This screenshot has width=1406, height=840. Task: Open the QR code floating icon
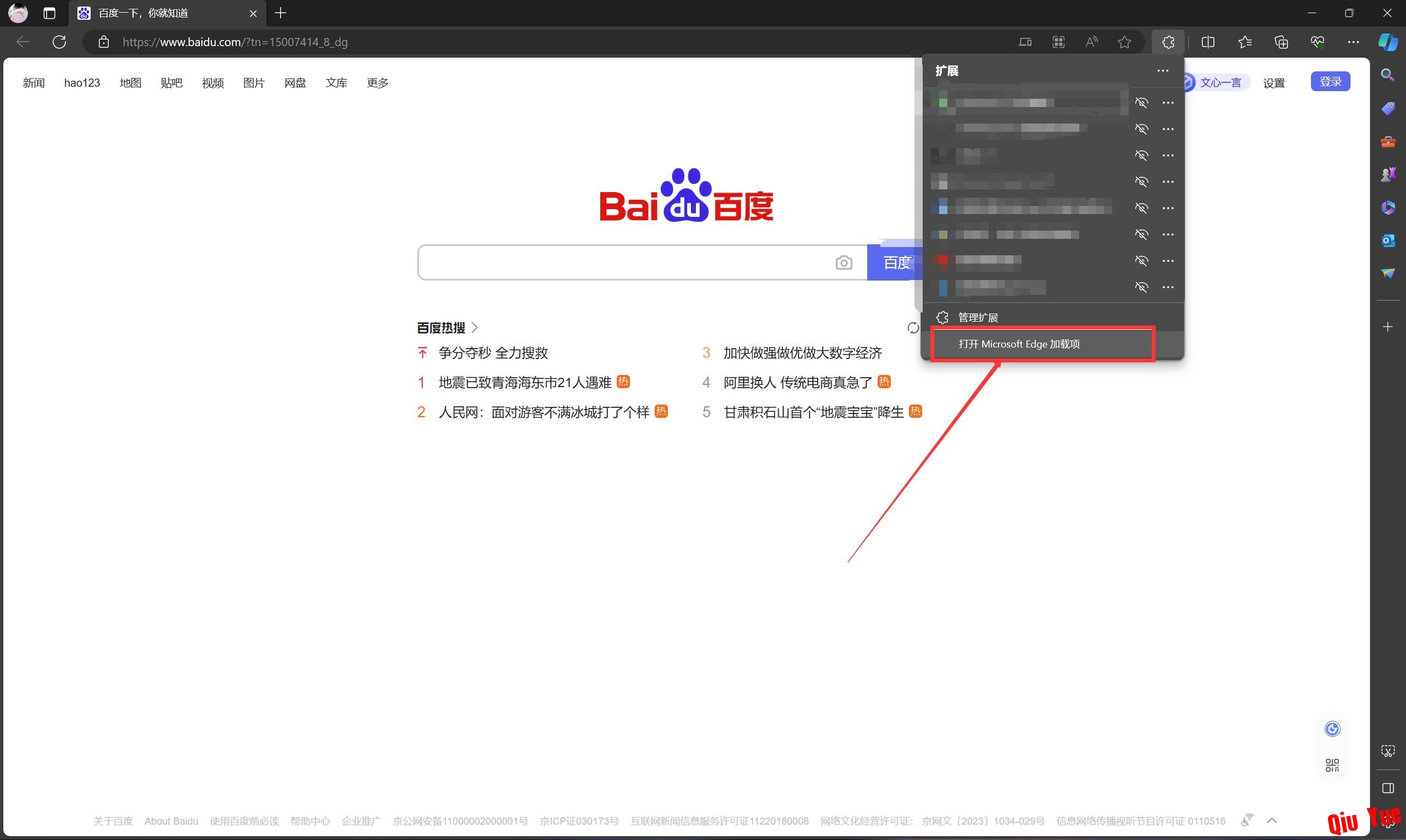1332,765
